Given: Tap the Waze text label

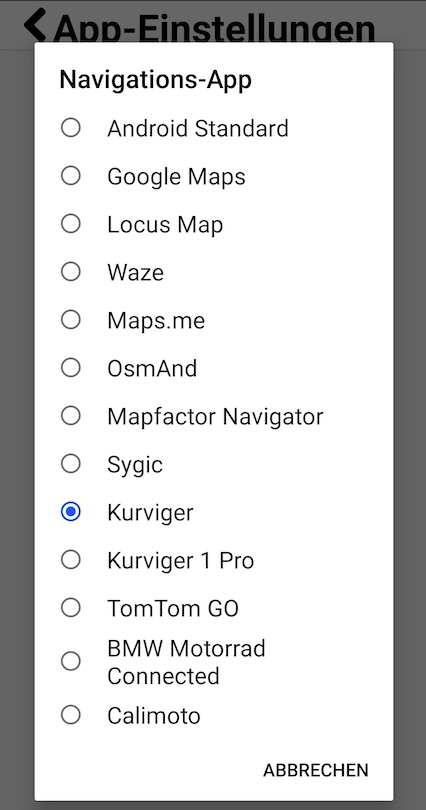Looking at the screenshot, I should point(135,272).
